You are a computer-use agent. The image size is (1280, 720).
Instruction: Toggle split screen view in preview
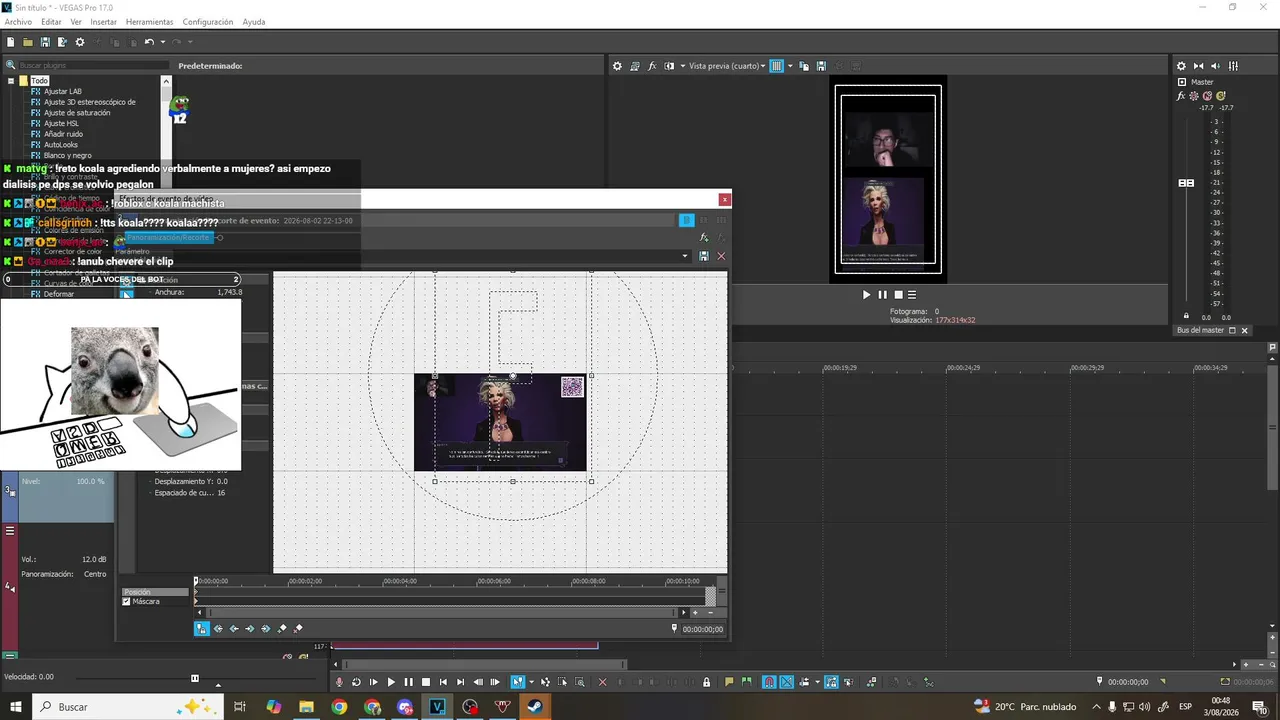pos(669,66)
